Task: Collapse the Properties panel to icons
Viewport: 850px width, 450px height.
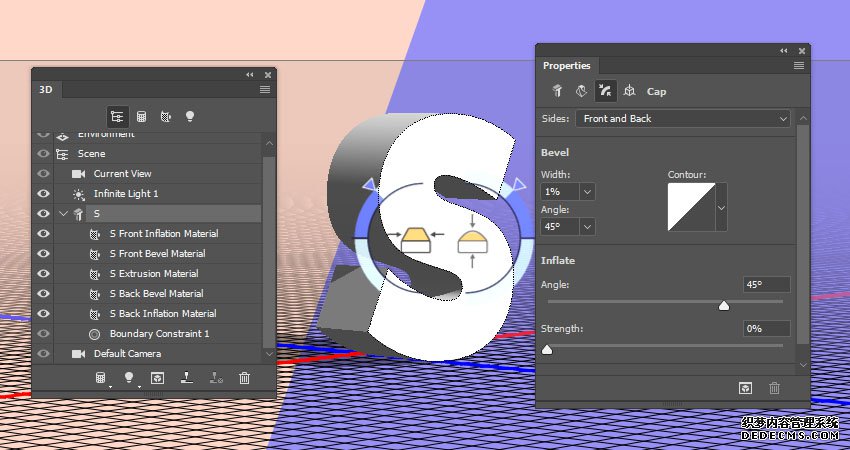Action: pos(783,50)
